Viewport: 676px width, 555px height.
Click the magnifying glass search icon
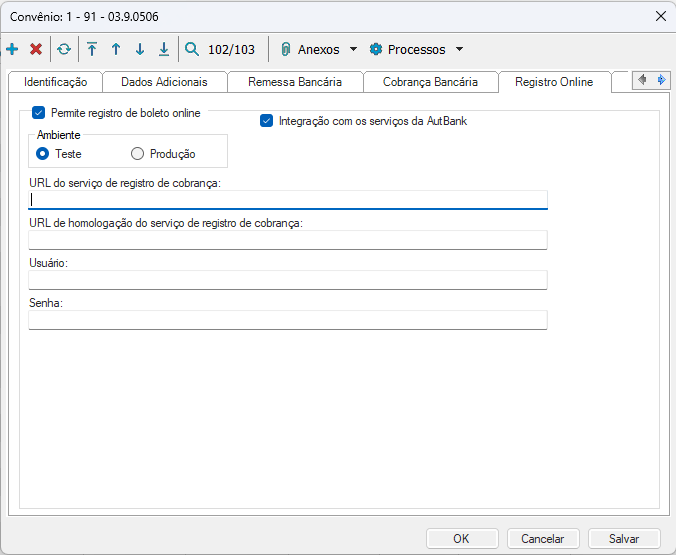click(x=192, y=49)
